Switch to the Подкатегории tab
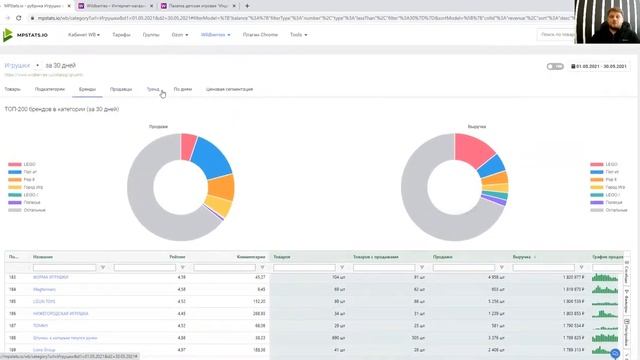640x360 pixels. 50,89
